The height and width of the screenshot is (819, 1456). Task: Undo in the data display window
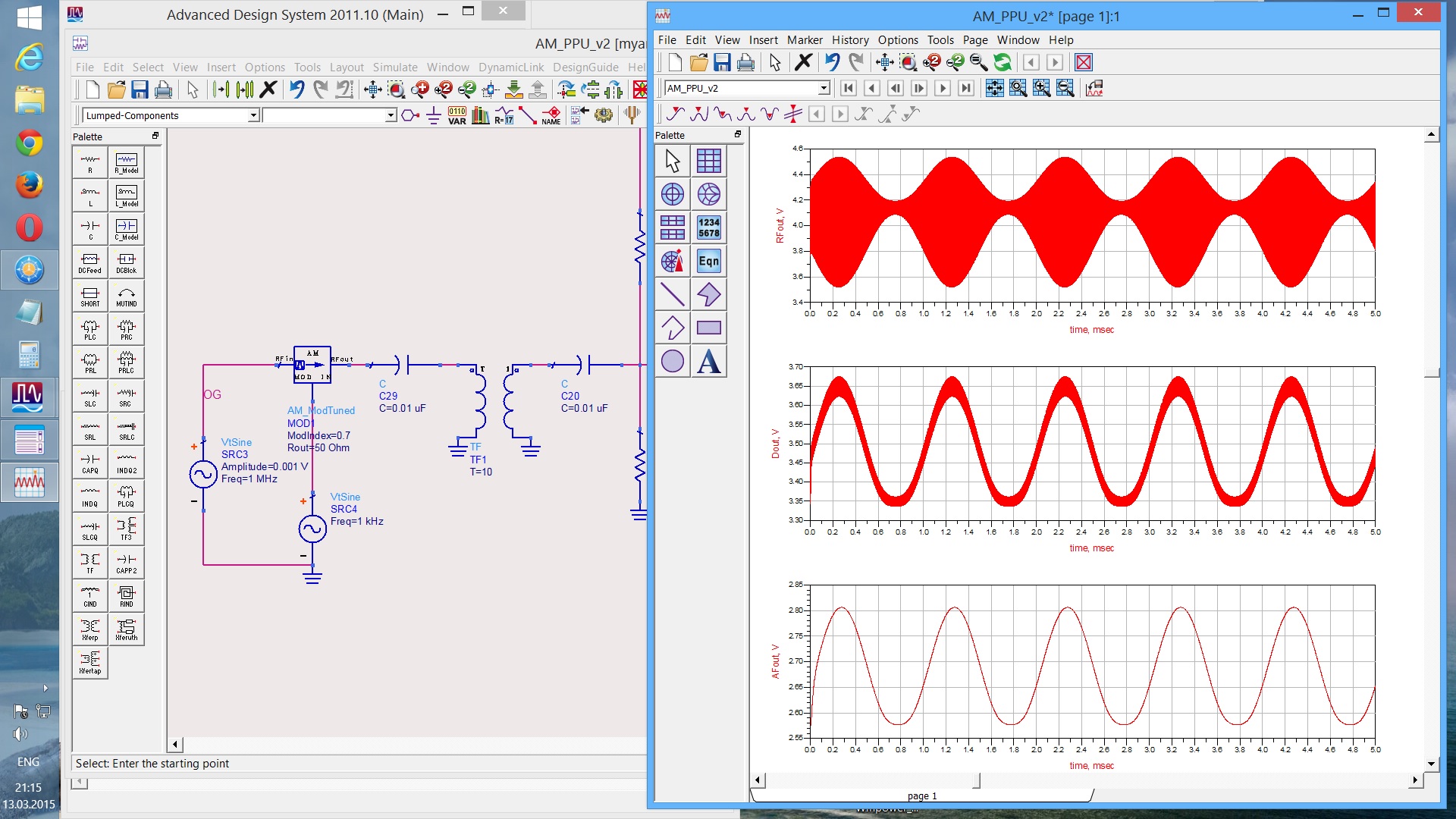tap(832, 62)
